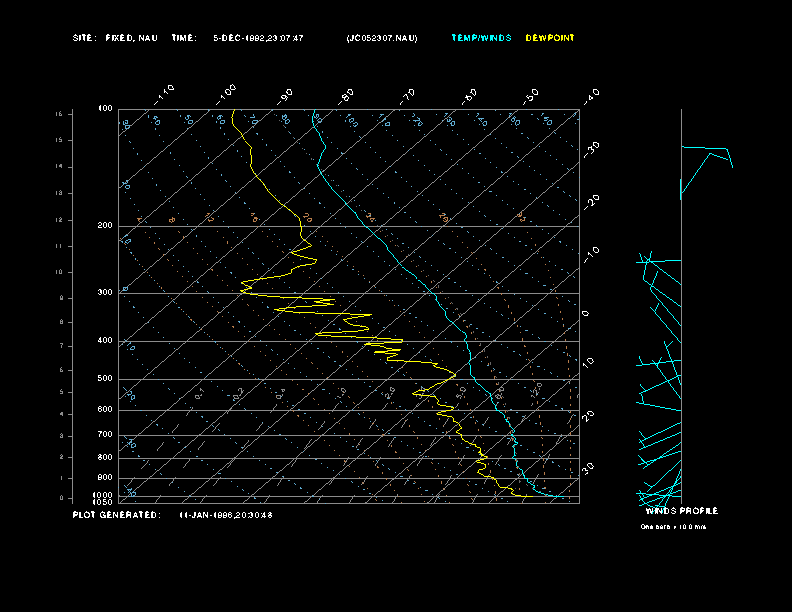792x612 pixels.
Task: Click the file name '(JC052307.NAU)'
Action: [382, 38]
